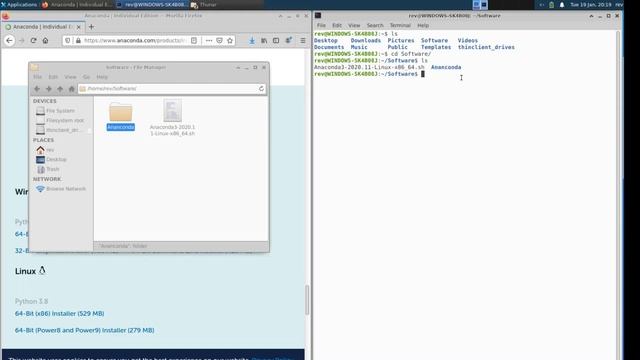Open terminal Edit menu
640x360 pixels.
337,25
